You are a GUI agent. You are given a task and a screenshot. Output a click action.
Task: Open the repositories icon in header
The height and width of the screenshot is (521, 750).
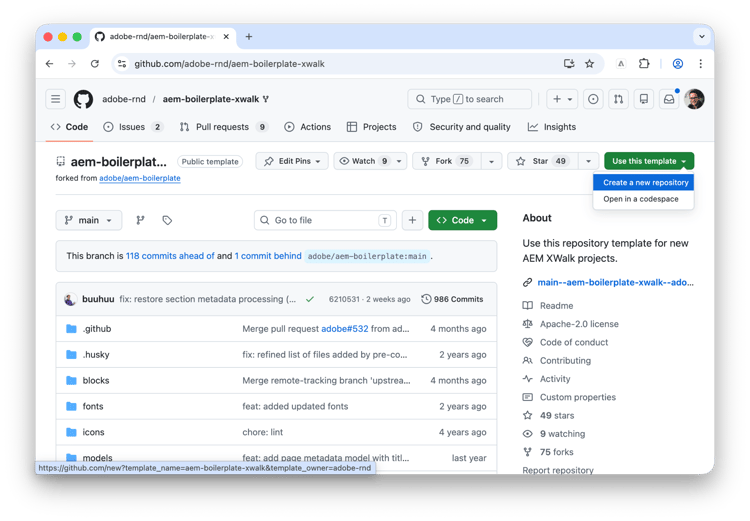pos(644,99)
